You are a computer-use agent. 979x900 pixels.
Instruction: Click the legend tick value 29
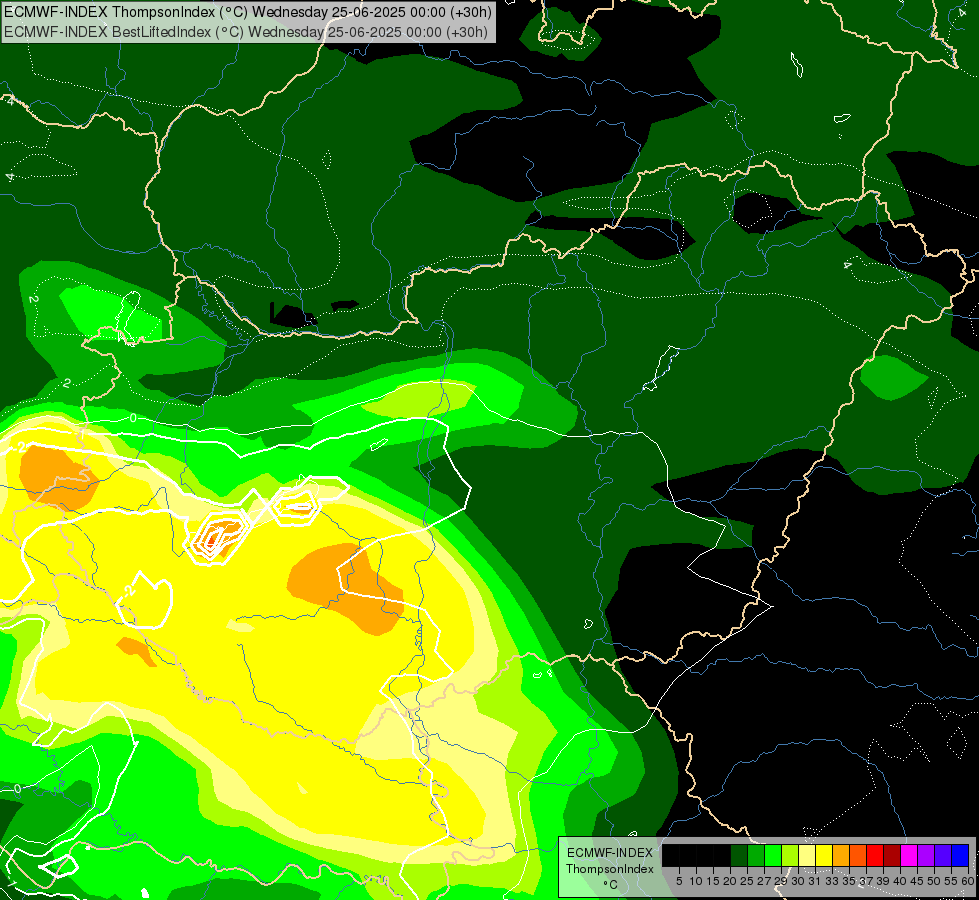[x=781, y=881]
